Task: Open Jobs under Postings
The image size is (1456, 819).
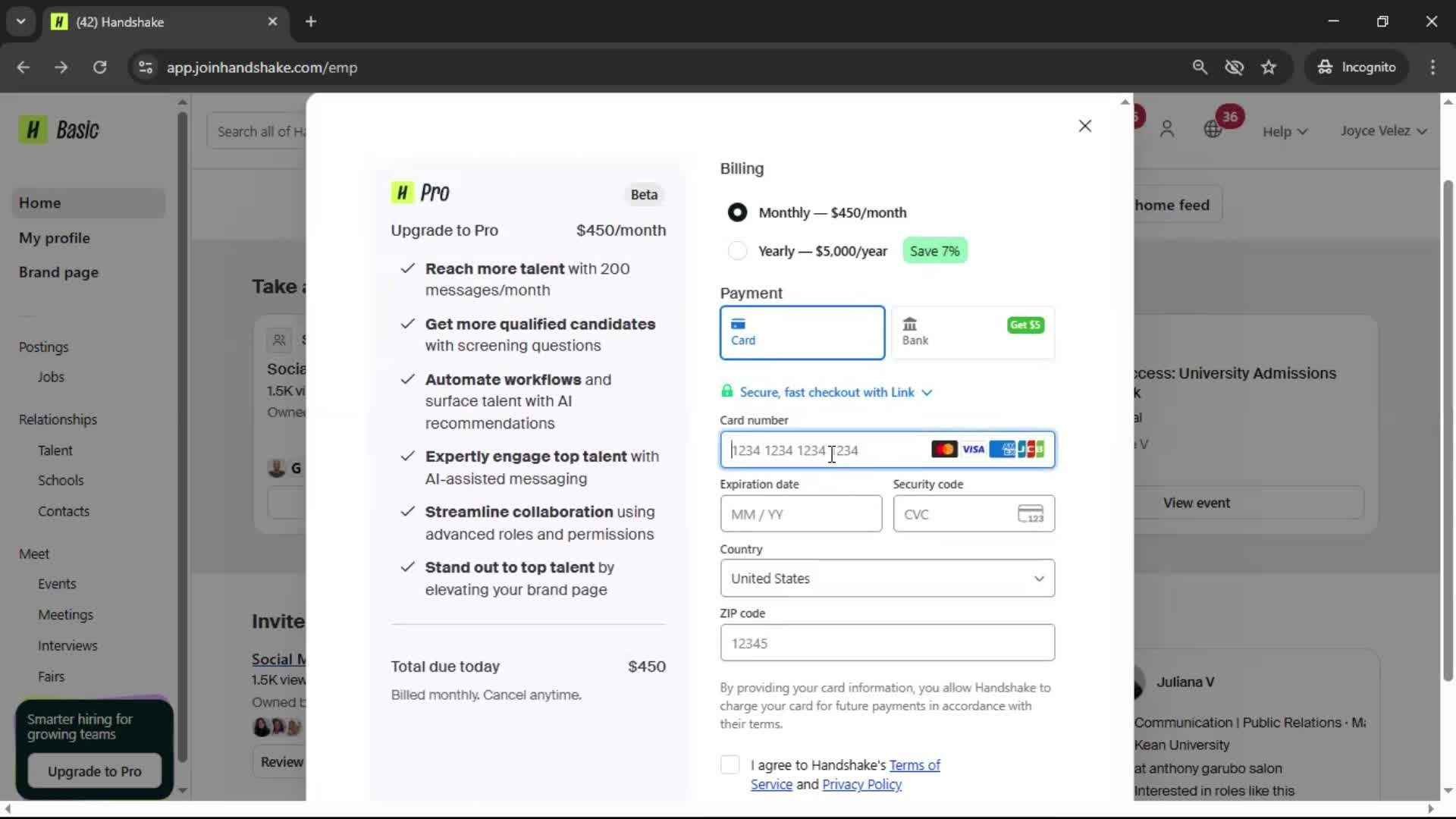Action: pos(51,377)
